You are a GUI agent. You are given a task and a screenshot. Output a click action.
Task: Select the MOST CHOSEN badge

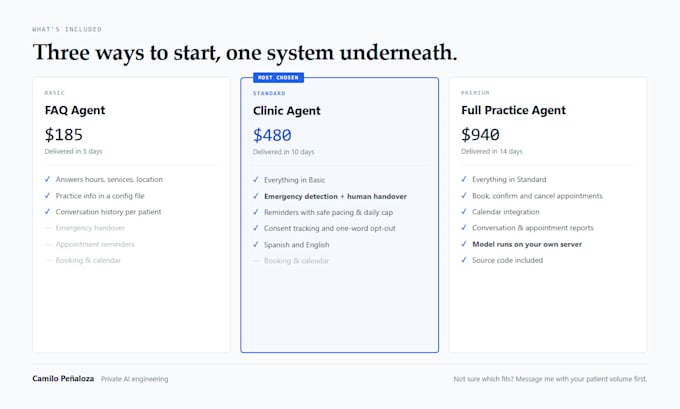(278, 78)
